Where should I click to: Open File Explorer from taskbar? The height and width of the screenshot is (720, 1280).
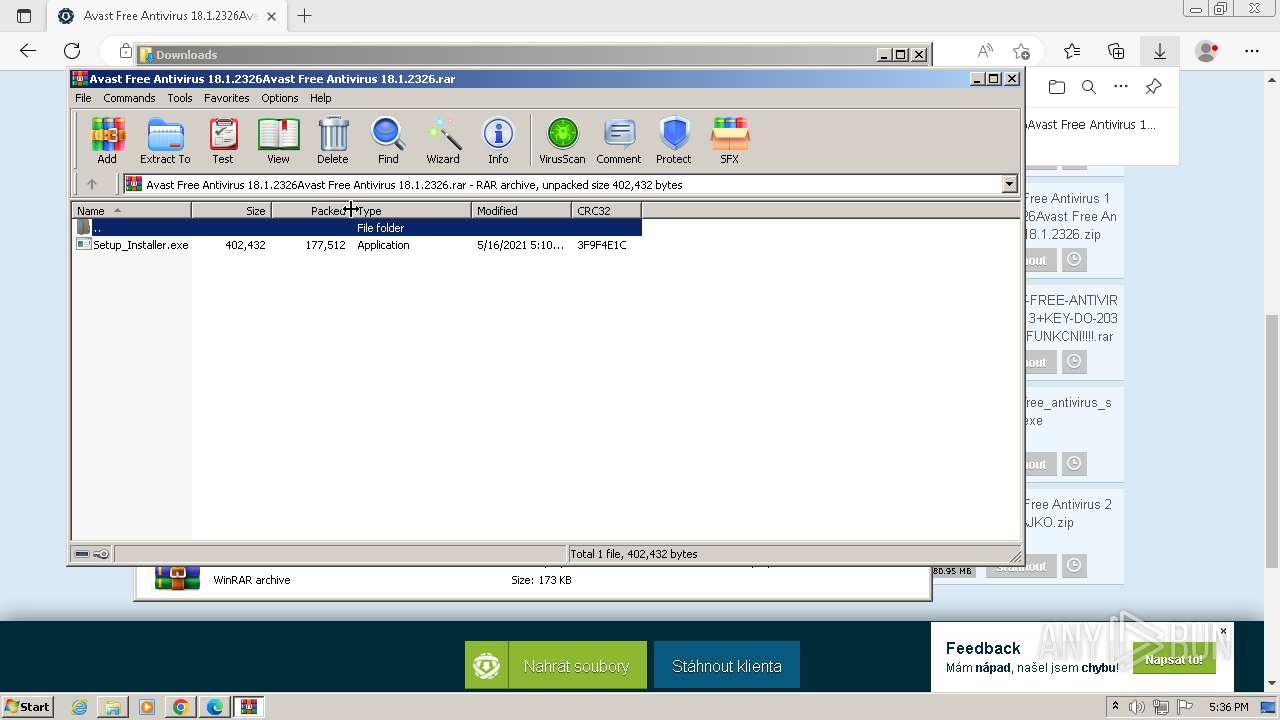click(113, 707)
